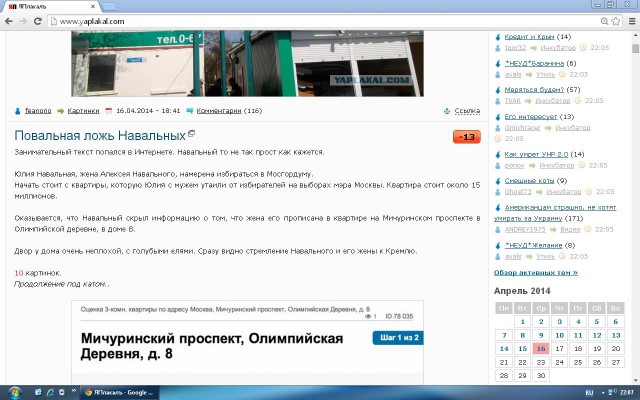
Task: Click the ЯПлакалъ - Google Chrome taskbar button
Action: click(119, 392)
